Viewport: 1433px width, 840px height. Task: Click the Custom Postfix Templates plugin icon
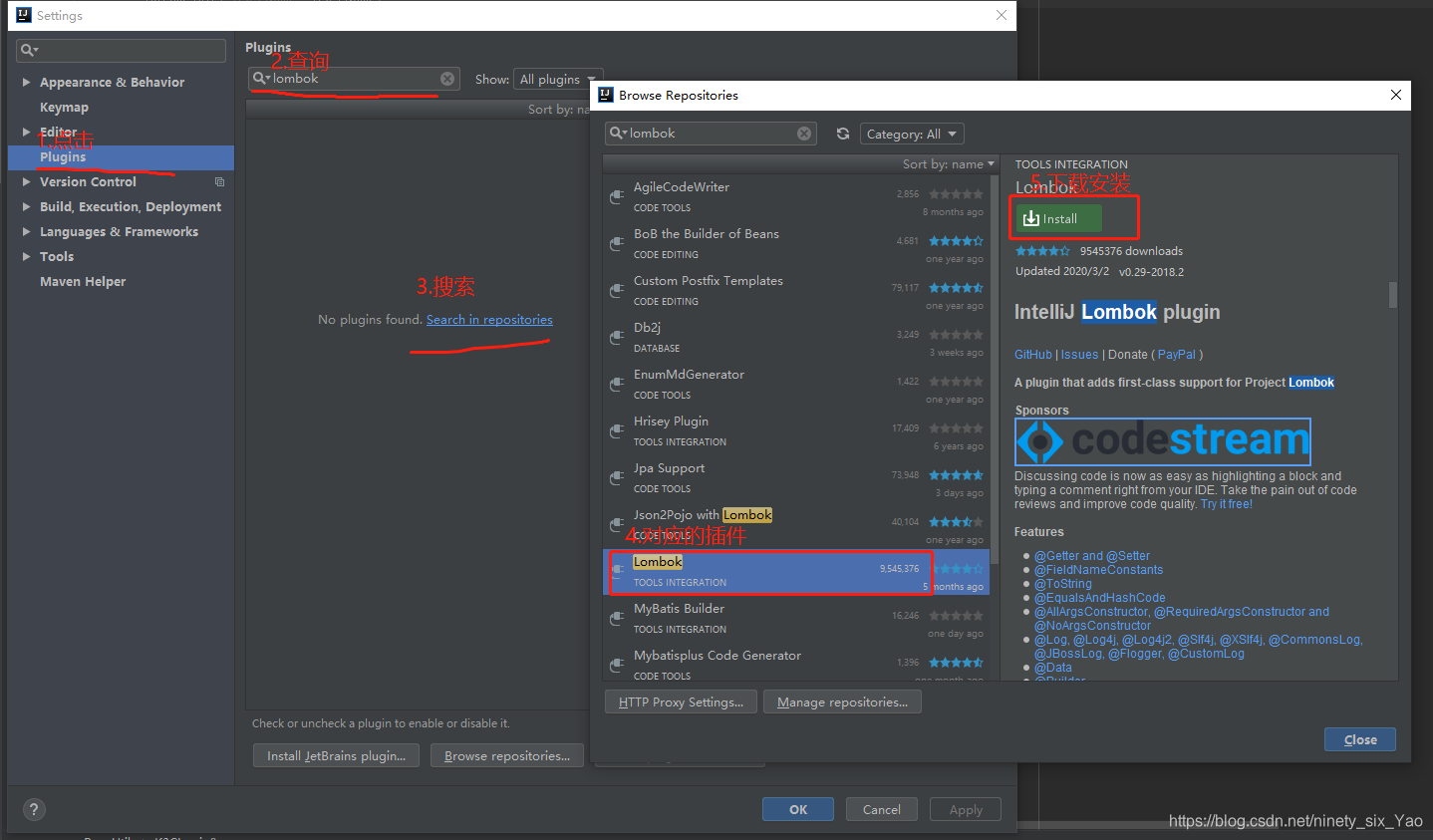coord(618,290)
